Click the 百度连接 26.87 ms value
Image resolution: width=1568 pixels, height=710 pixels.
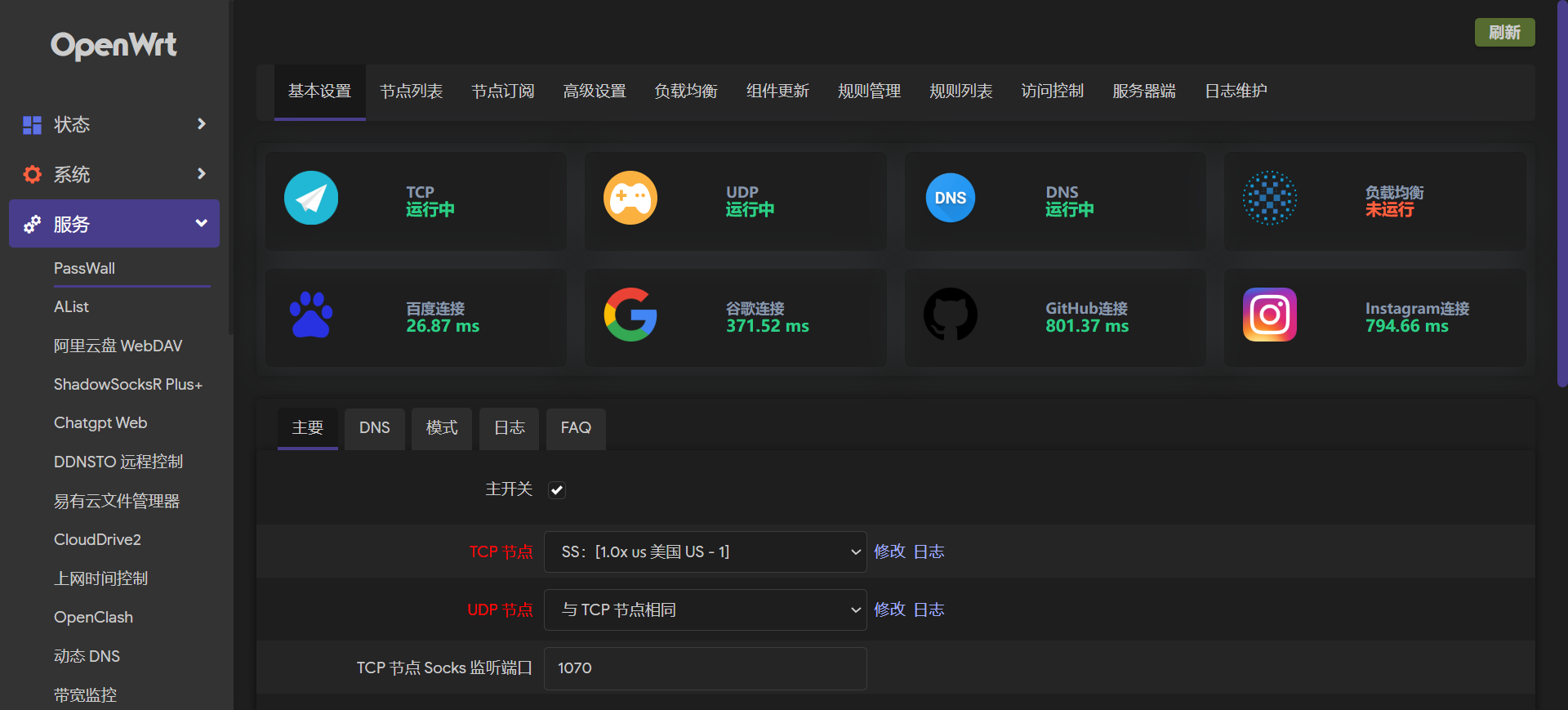(443, 326)
